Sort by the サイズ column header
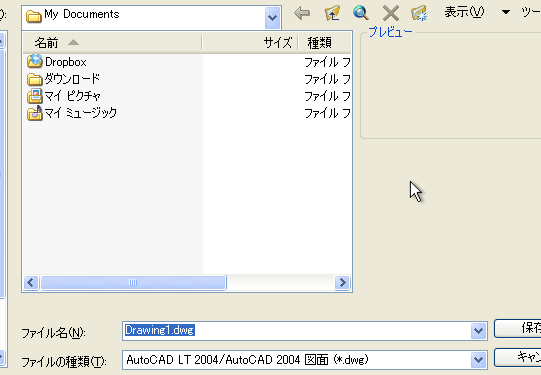The image size is (541, 375). [250, 43]
